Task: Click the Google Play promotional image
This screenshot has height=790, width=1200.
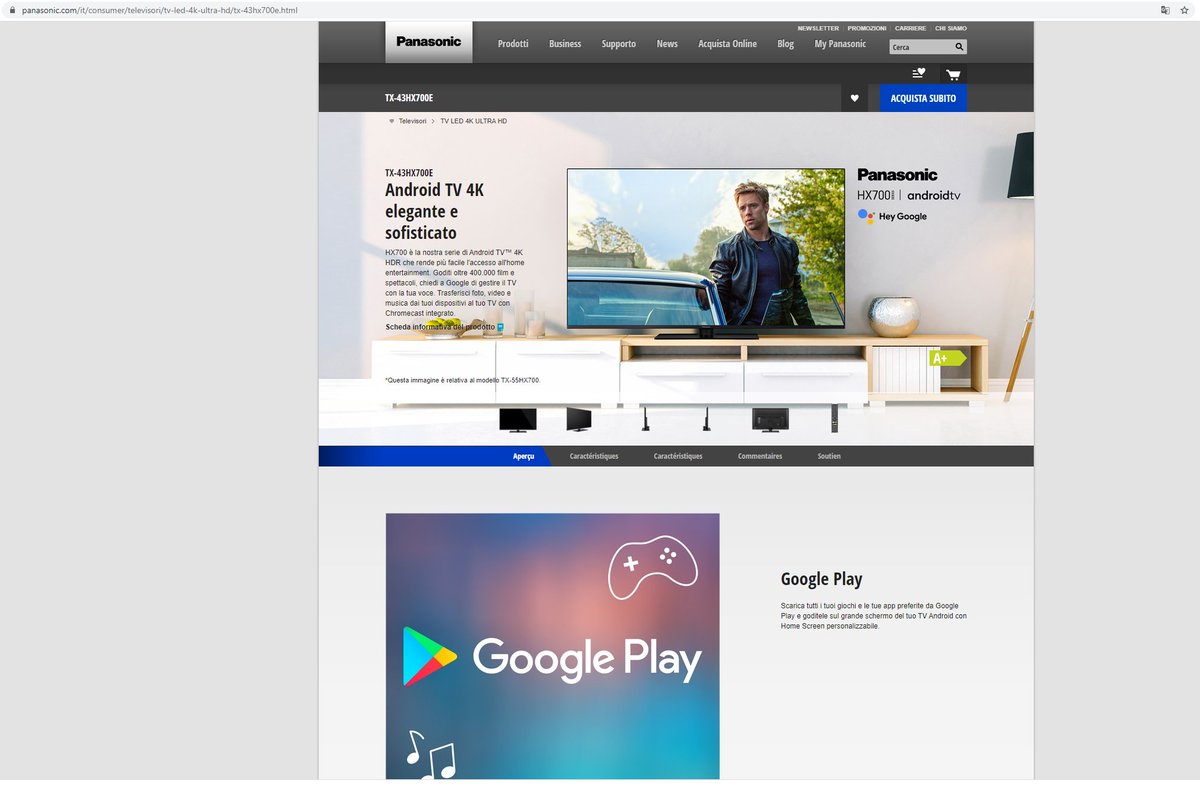Action: point(552,646)
